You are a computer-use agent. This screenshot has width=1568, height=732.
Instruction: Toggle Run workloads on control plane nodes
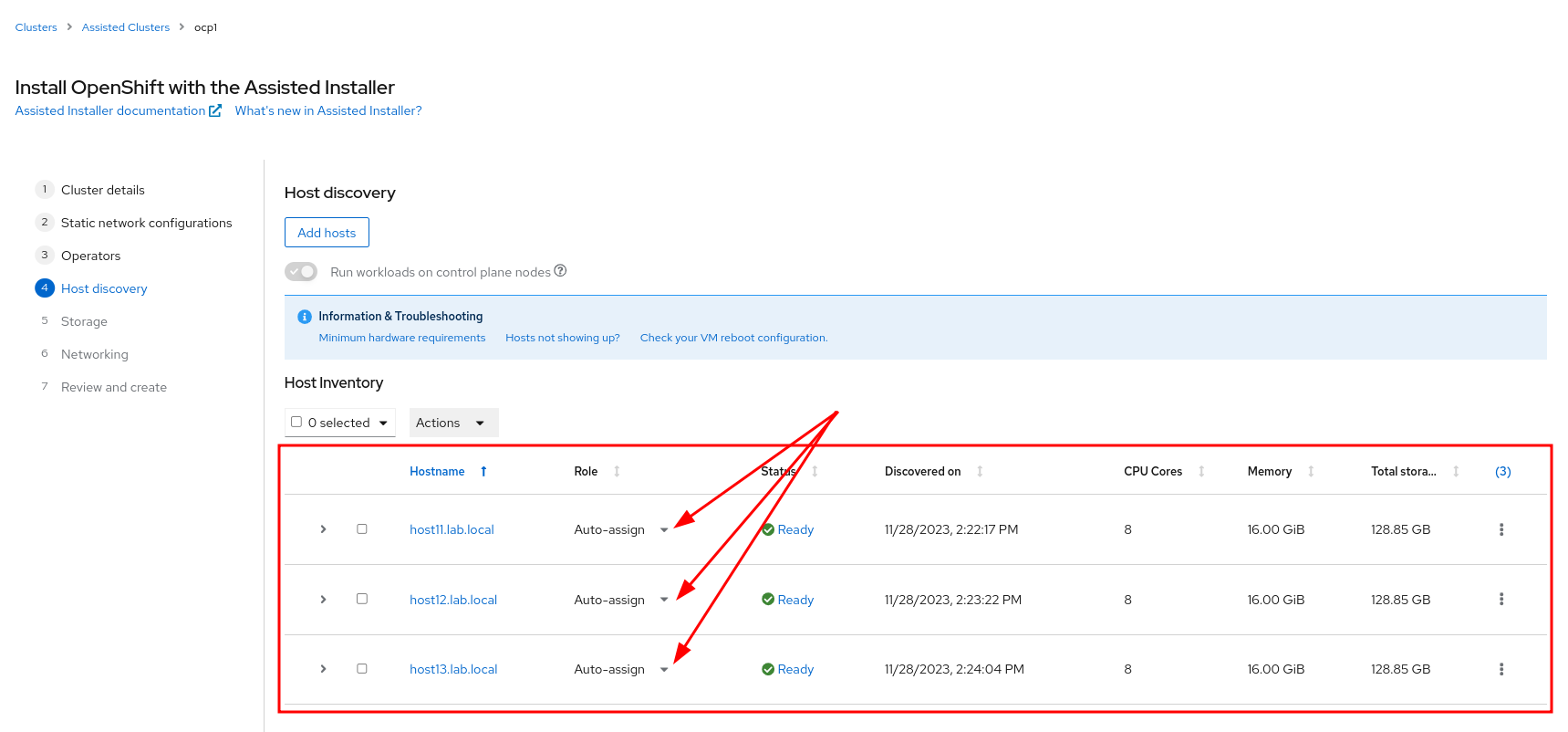pos(301,272)
